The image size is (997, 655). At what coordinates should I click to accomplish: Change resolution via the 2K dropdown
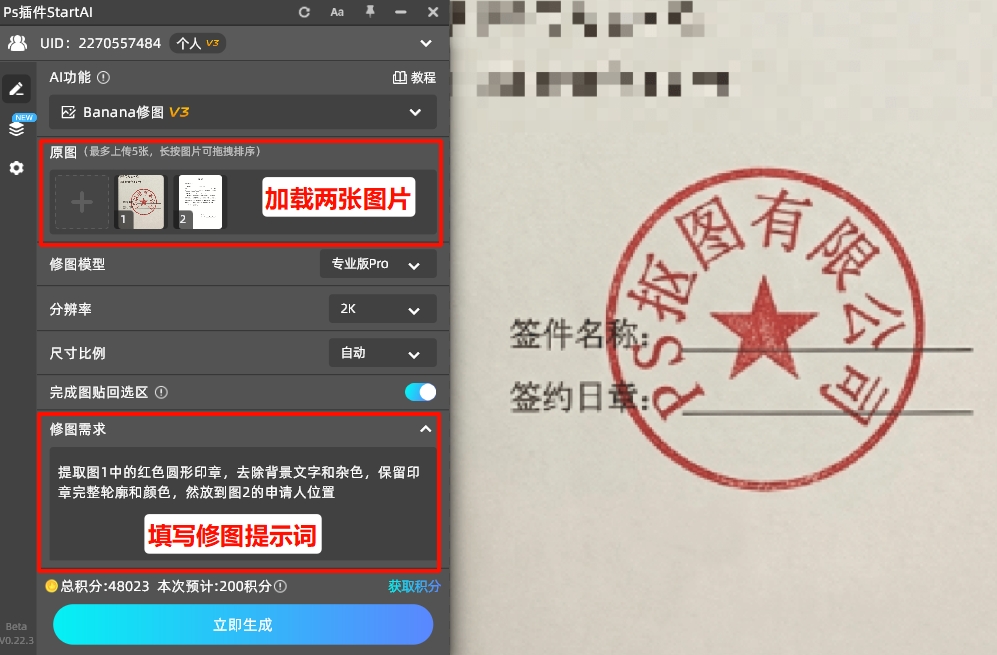point(382,308)
